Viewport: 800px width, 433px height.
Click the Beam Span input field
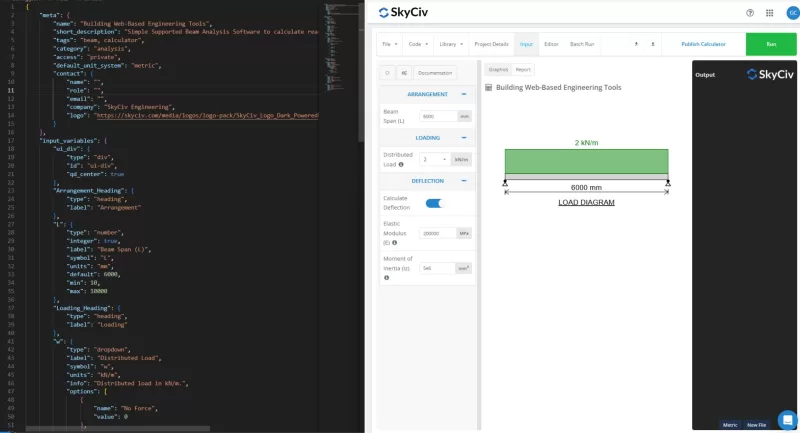pos(438,116)
